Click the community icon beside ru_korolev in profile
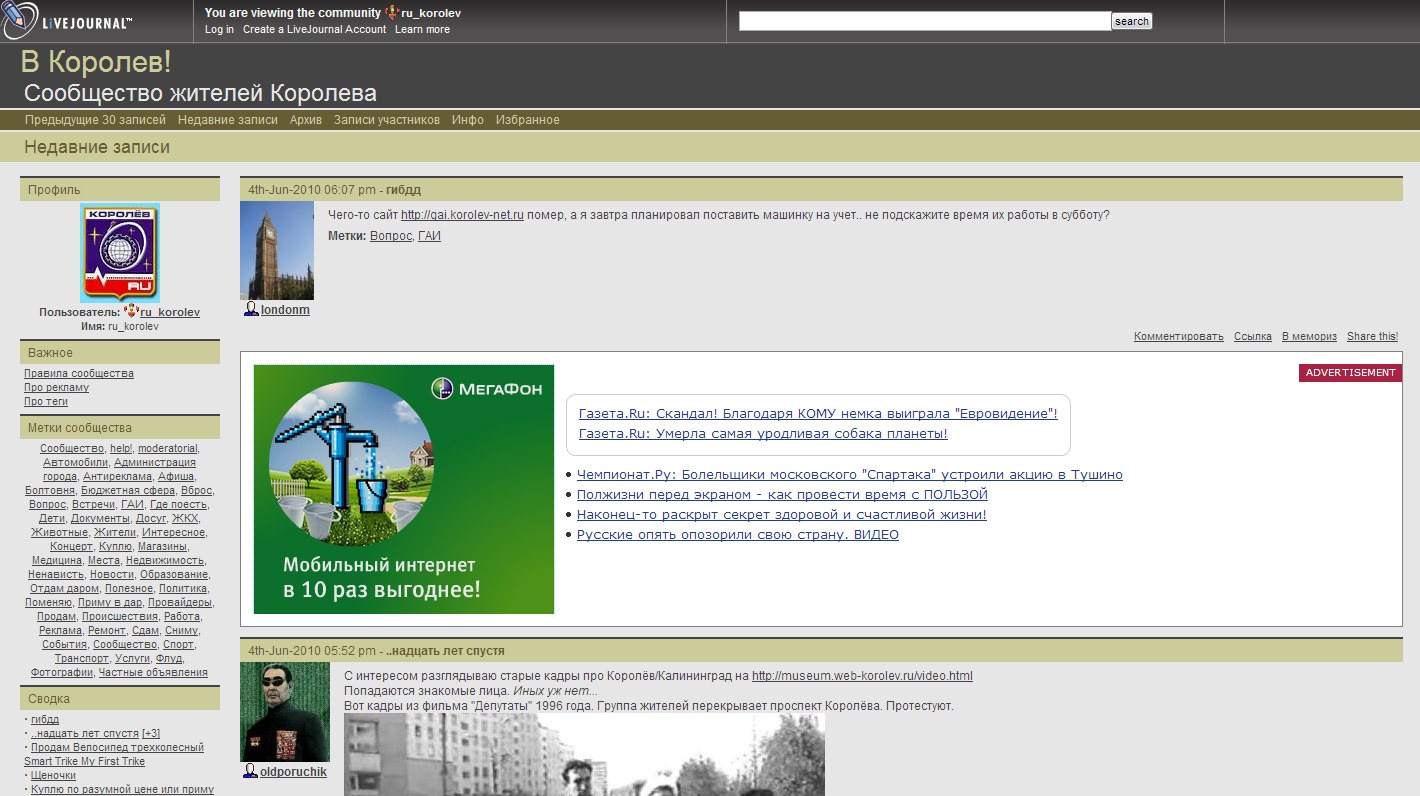This screenshot has width=1420, height=796. click(131, 312)
